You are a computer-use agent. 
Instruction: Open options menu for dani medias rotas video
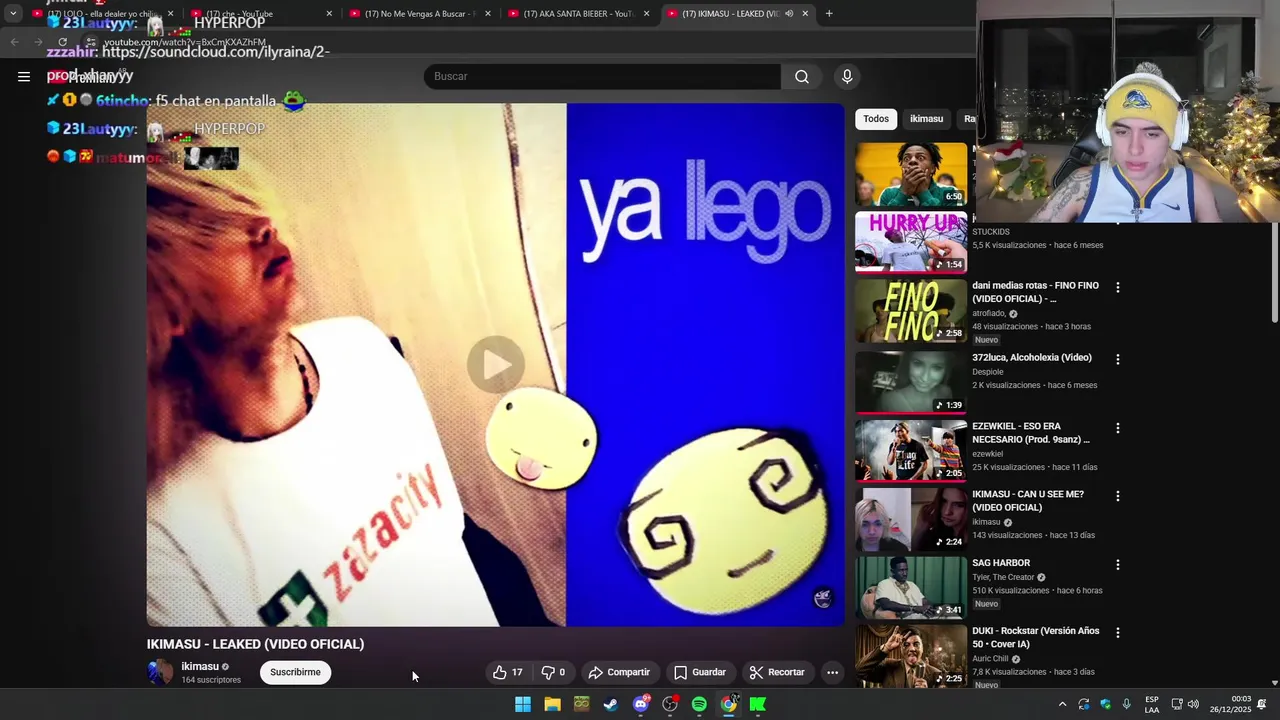click(1118, 287)
